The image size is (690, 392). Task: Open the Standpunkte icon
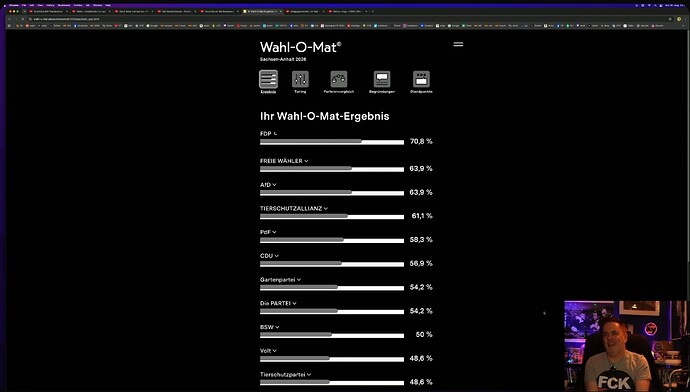pos(421,80)
